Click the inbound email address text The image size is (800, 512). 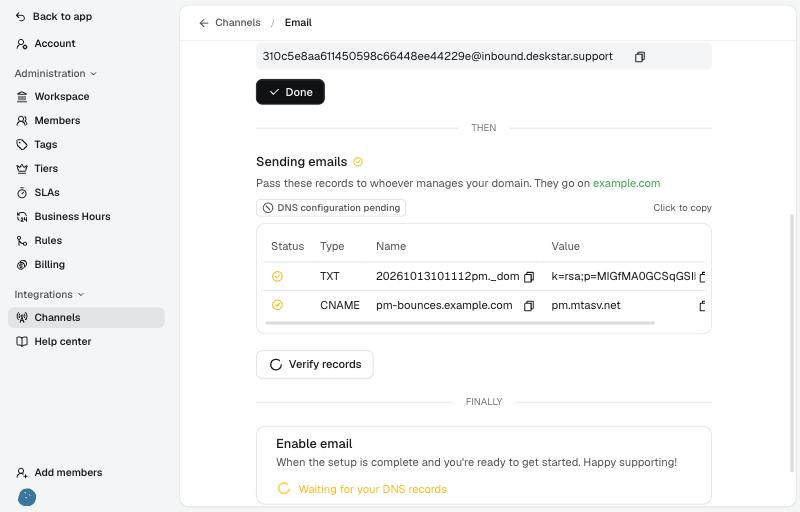tap(437, 57)
